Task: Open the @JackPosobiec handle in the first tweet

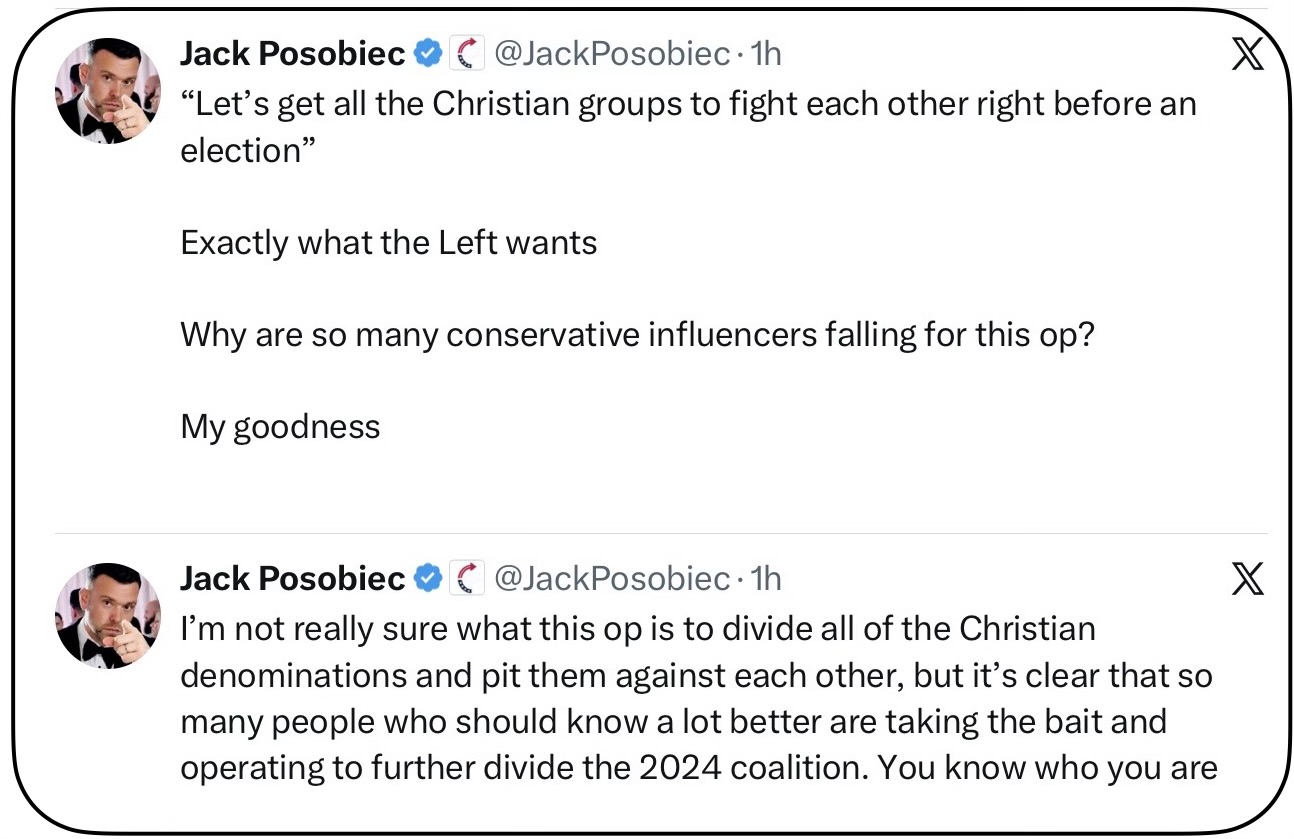Action: click(x=612, y=54)
